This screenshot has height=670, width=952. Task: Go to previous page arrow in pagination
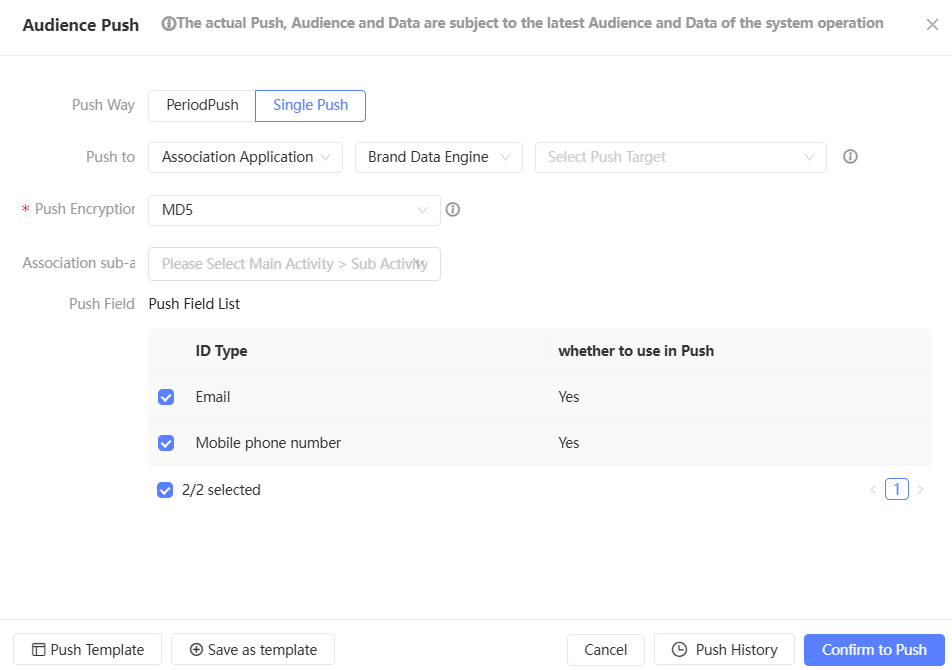pos(873,490)
